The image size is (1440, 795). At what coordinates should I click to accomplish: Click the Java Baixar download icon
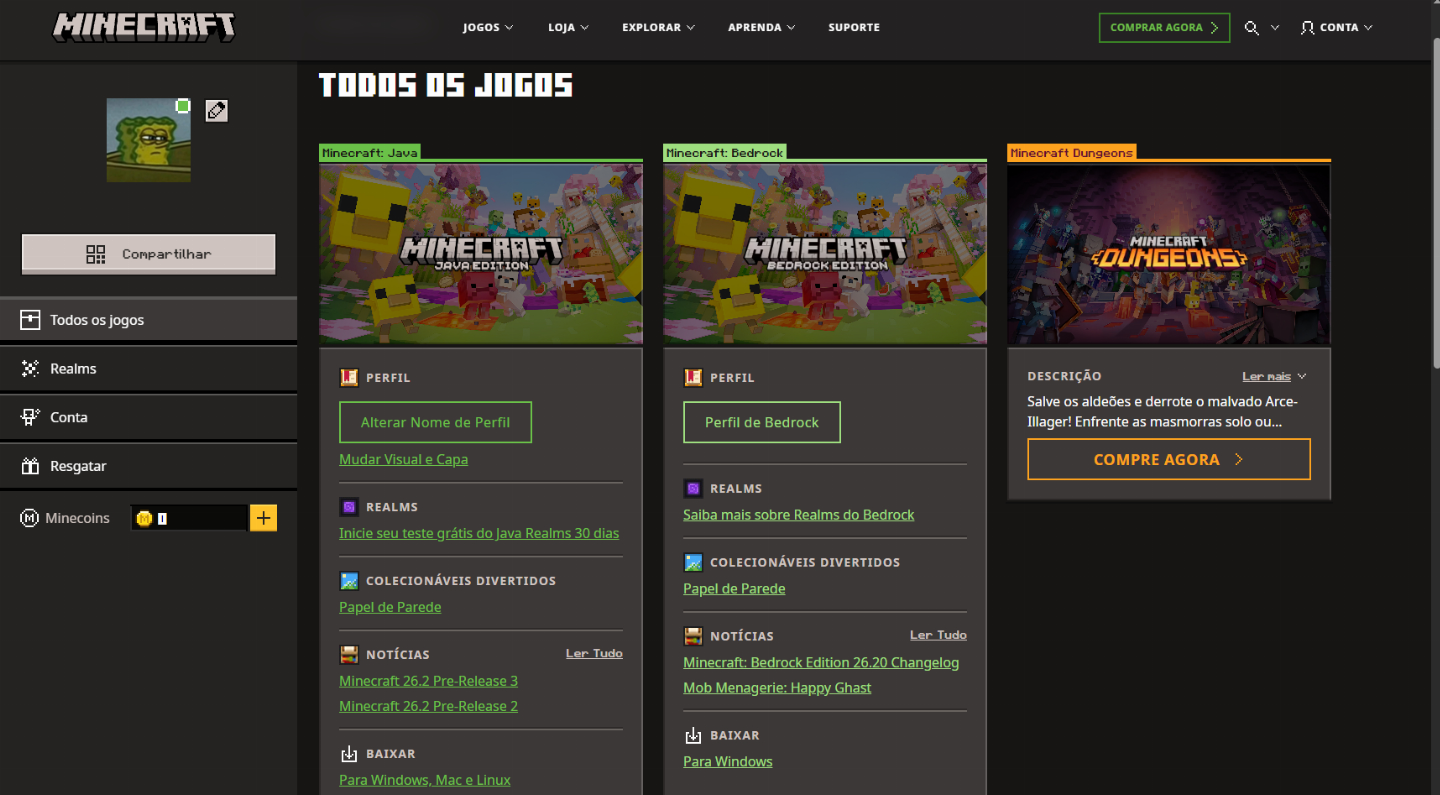(349, 754)
